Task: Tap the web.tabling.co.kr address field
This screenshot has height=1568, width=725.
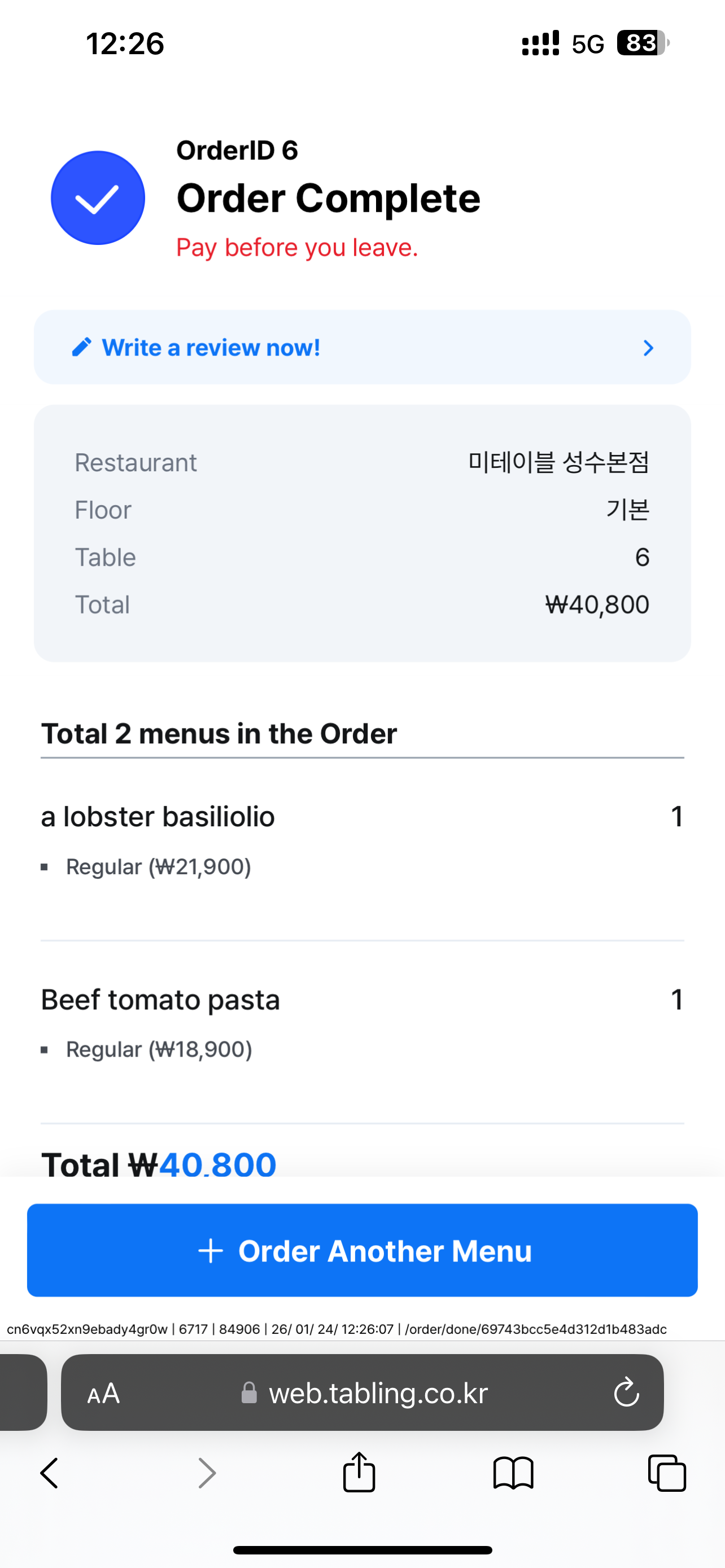Action: coord(378,1392)
